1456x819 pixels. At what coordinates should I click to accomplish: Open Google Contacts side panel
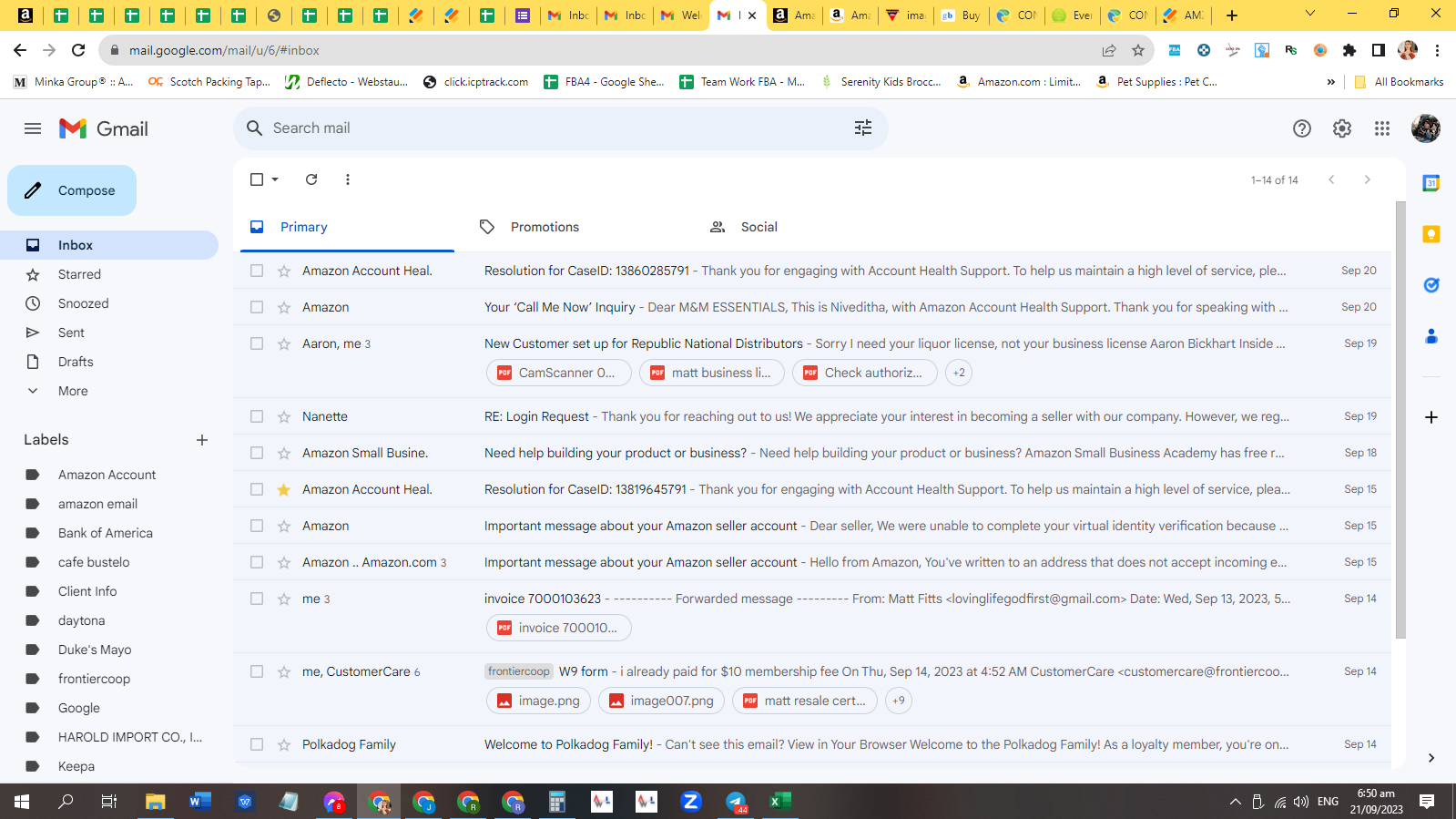tap(1431, 336)
